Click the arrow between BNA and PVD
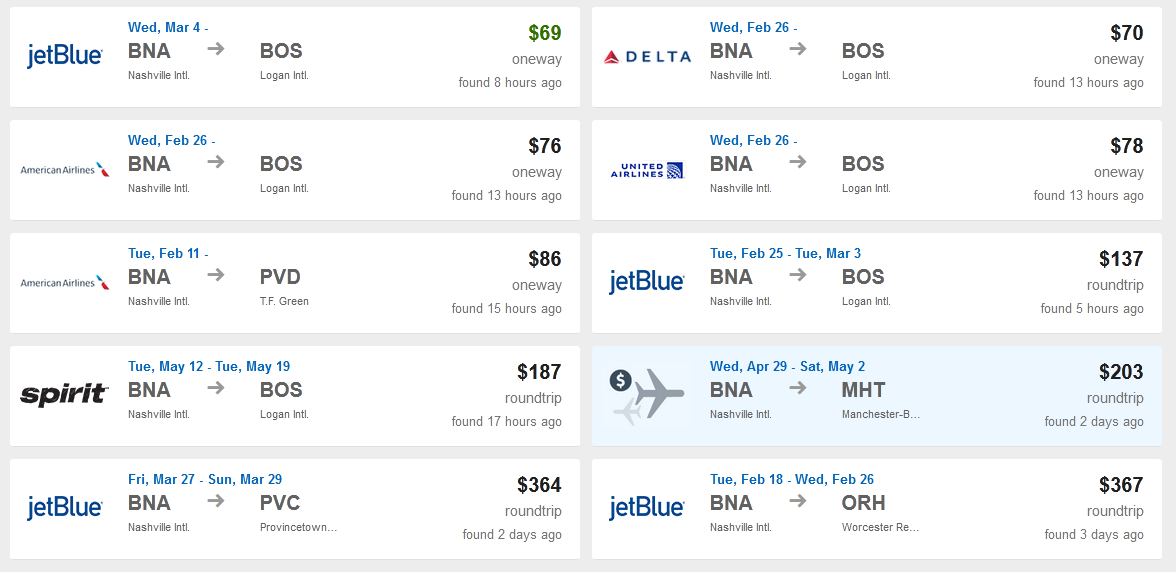The image size is (1176, 572). coord(216,275)
